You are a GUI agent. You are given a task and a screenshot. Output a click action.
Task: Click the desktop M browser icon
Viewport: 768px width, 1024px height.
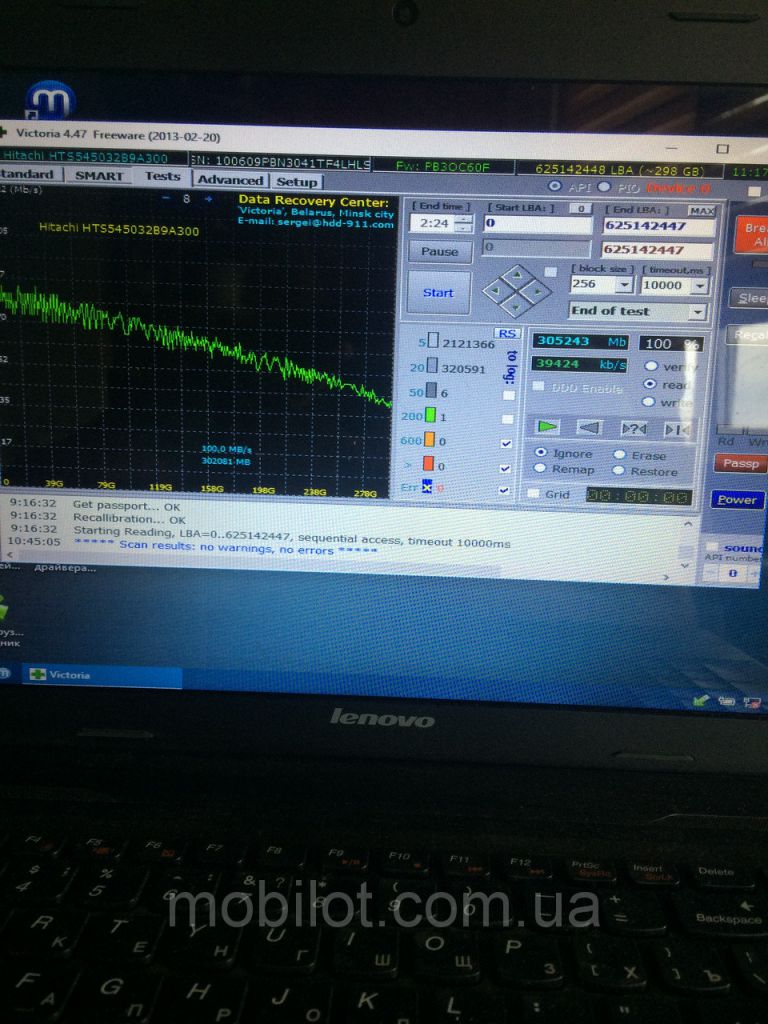tap(50, 100)
